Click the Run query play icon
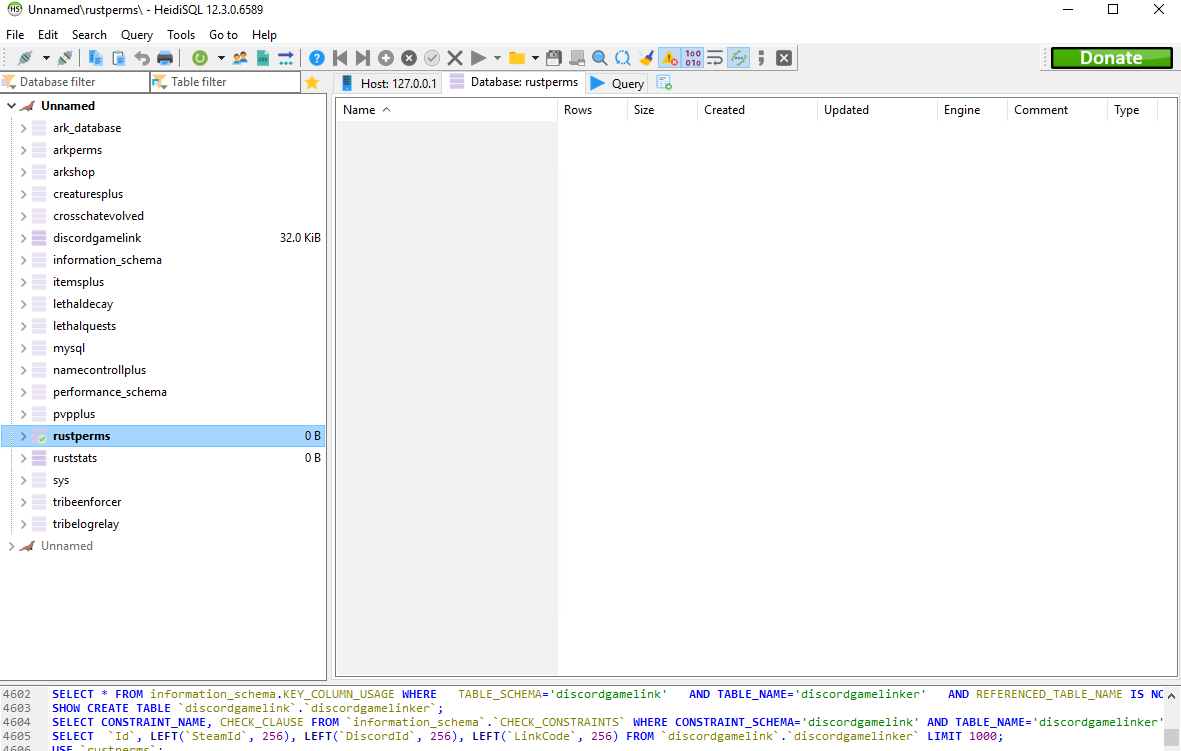Image resolution: width=1181 pixels, height=751 pixels. [x=478, y=58]
